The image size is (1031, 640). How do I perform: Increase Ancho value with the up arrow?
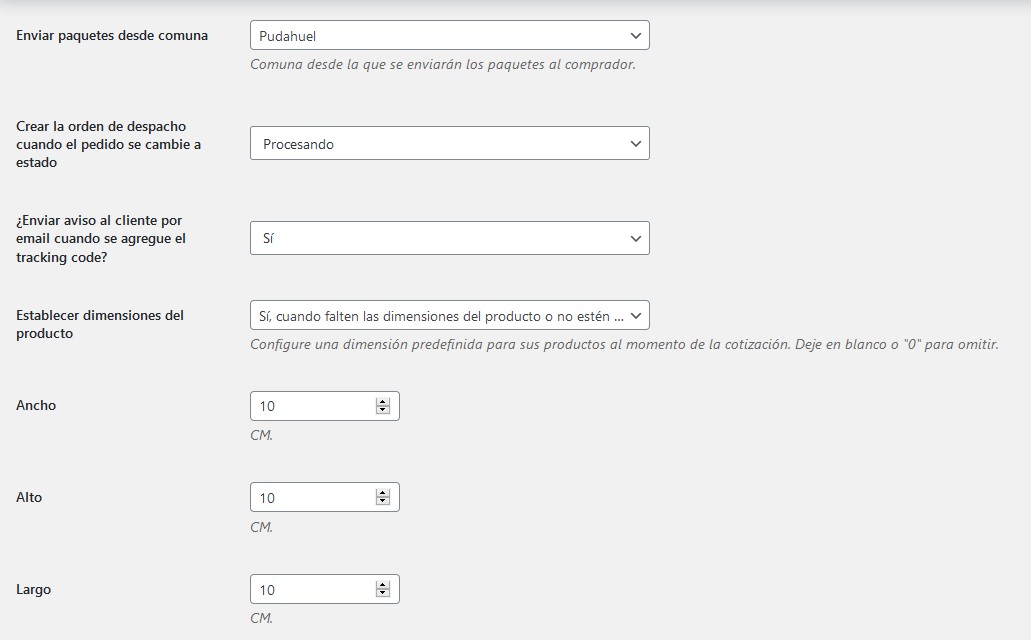coord(382,402)
